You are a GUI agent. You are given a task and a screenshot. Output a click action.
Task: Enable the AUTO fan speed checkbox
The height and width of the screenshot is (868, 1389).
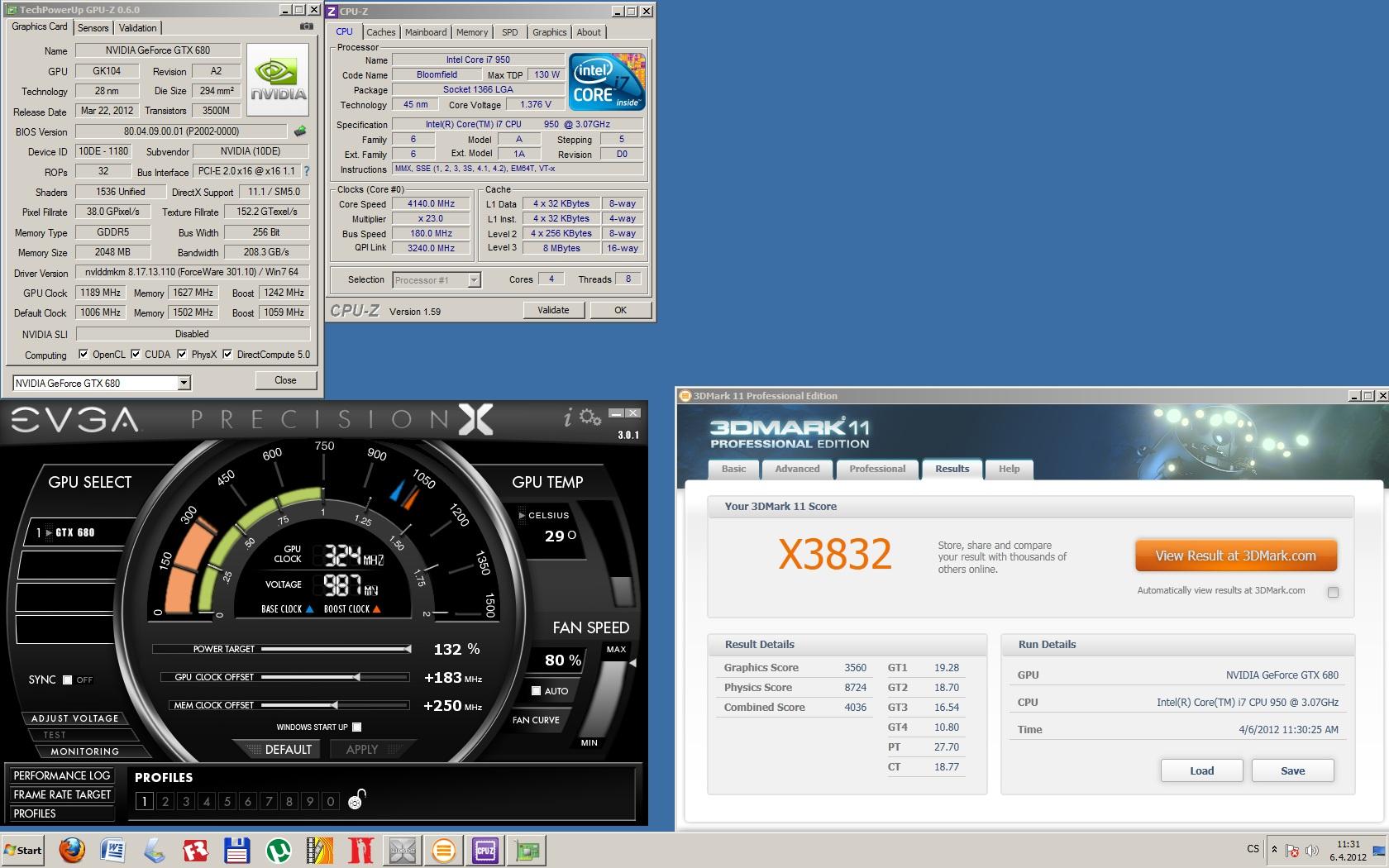click(x=536, y=690)
